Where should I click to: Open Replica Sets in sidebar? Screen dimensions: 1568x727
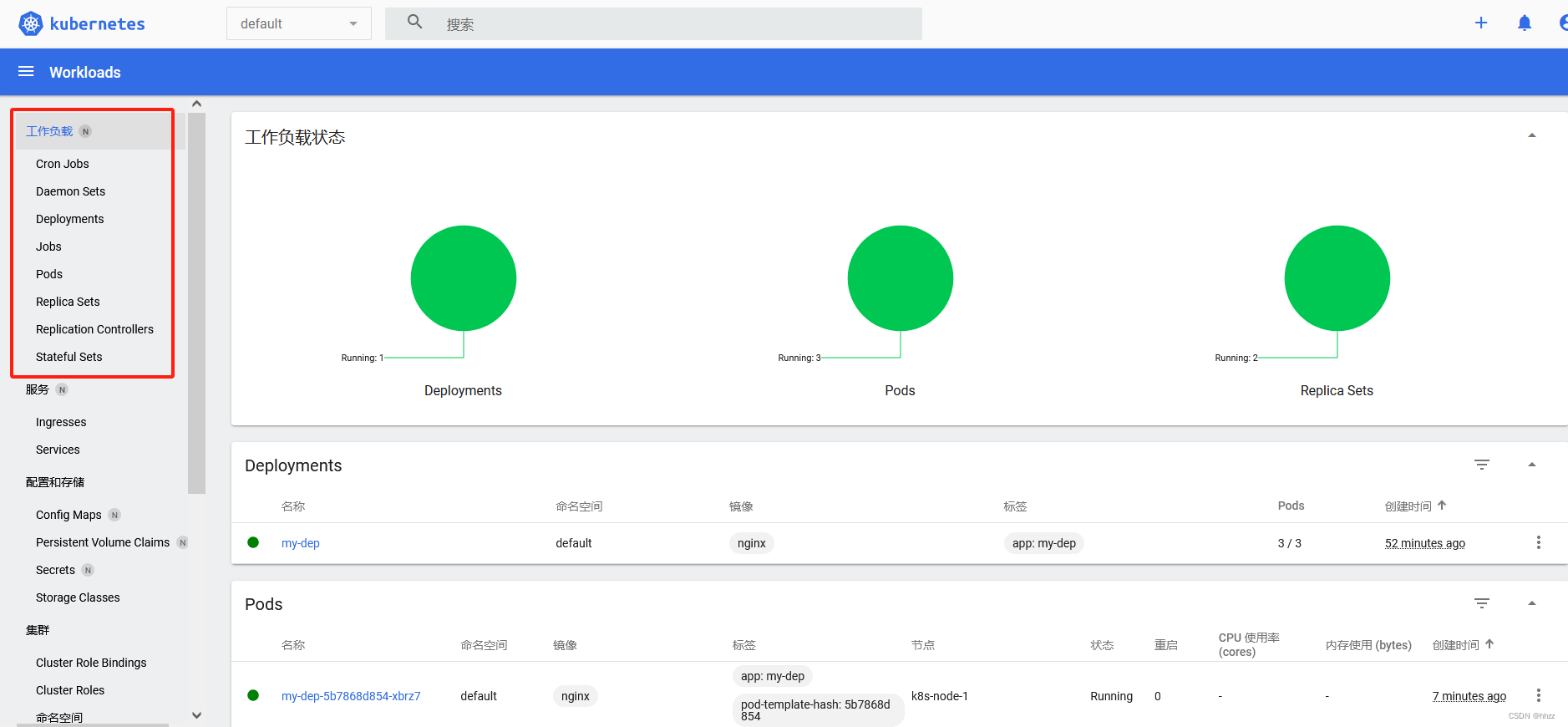coord(68,302)
